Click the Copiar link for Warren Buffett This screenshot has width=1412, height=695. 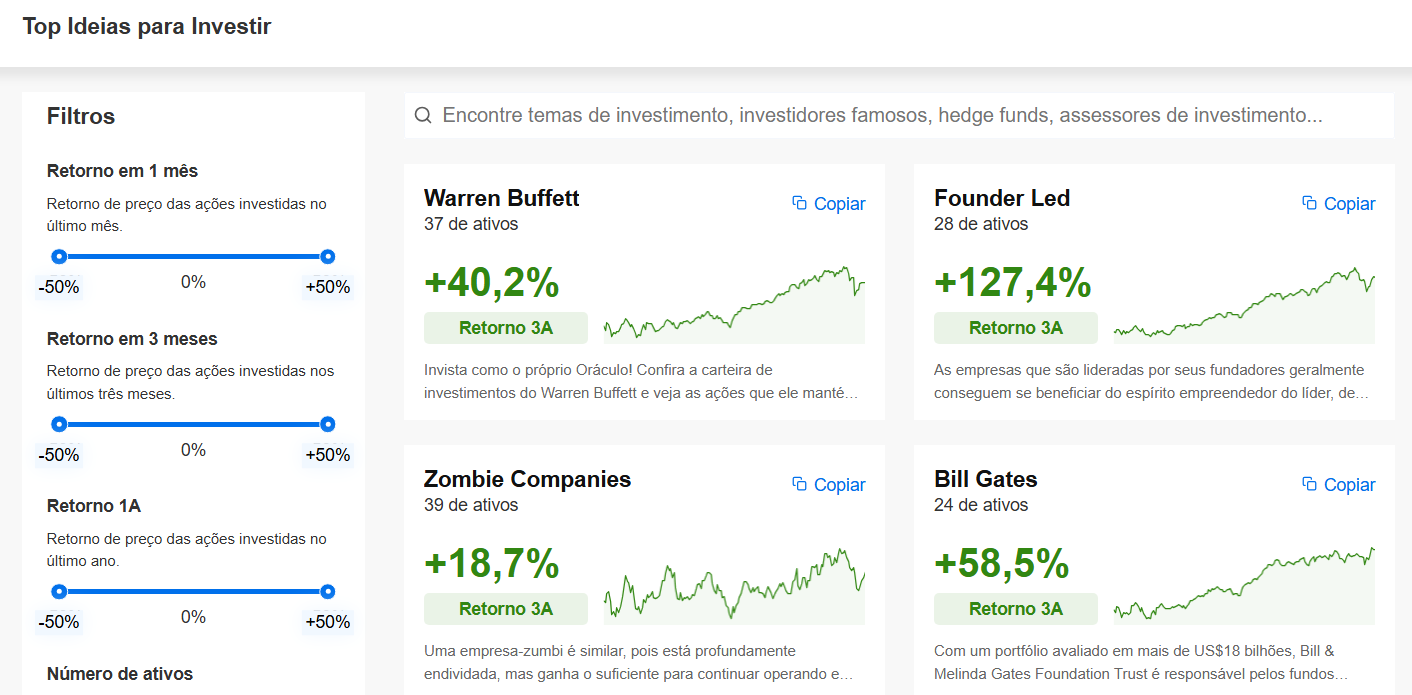(x=839, y=204)
